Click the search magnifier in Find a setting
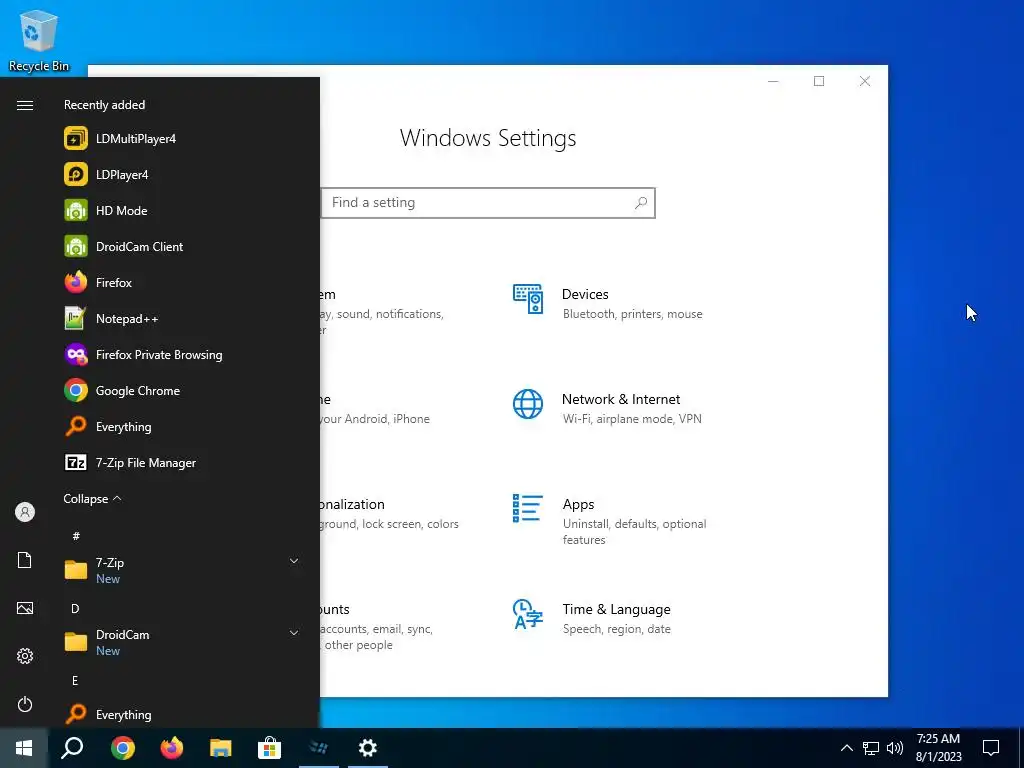The width and height of the screenshot is (1024, 768). [x=641, y=202]
